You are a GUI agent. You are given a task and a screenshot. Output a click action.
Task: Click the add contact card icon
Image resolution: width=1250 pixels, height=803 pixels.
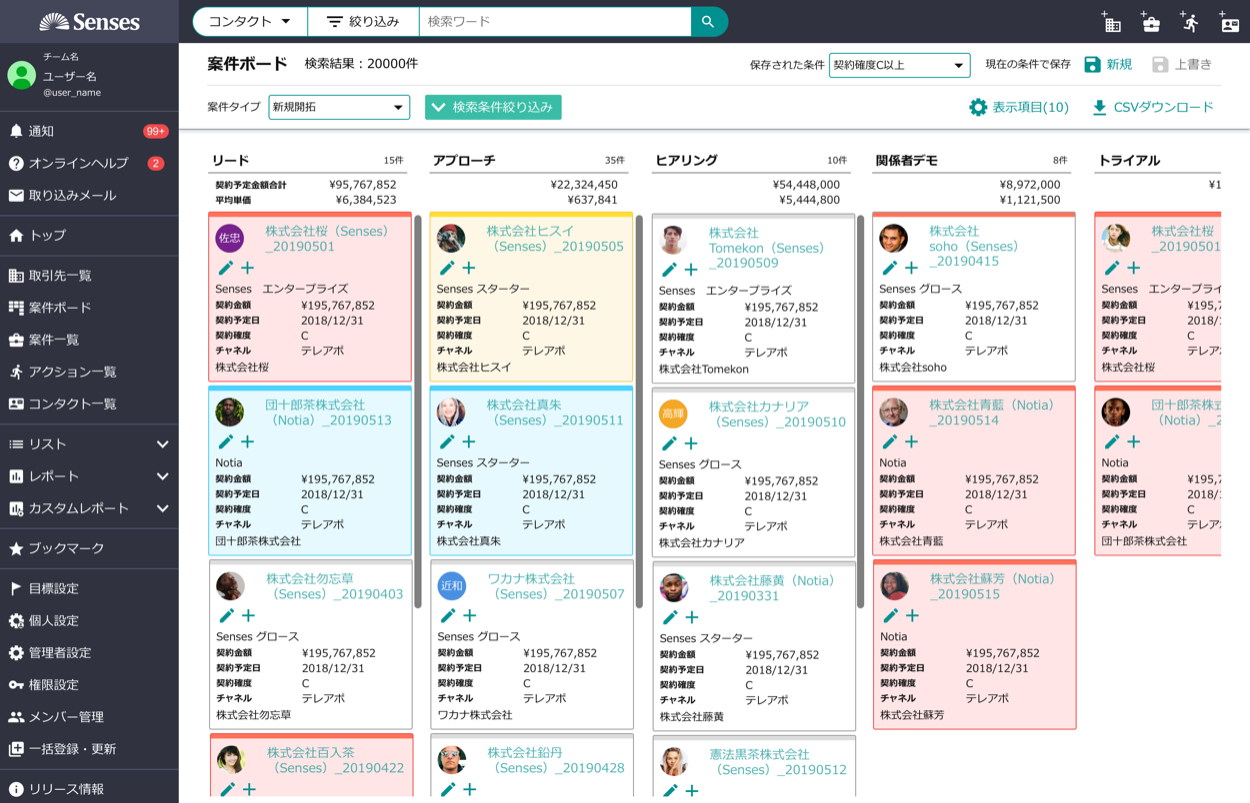click(1229, 22)
